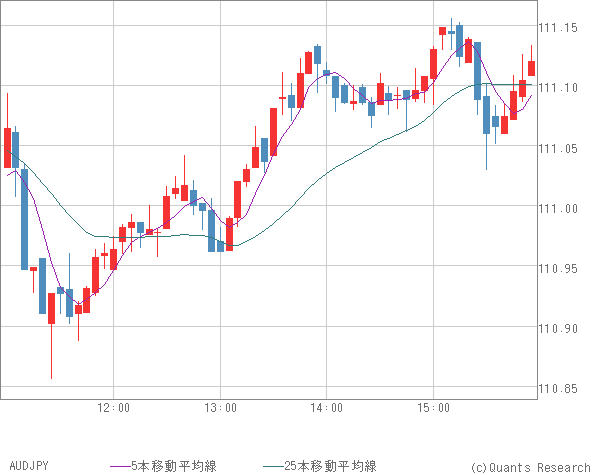Click the teal legend line sample
The height and width of the screenshot is (475, 600).
point(274,466)
